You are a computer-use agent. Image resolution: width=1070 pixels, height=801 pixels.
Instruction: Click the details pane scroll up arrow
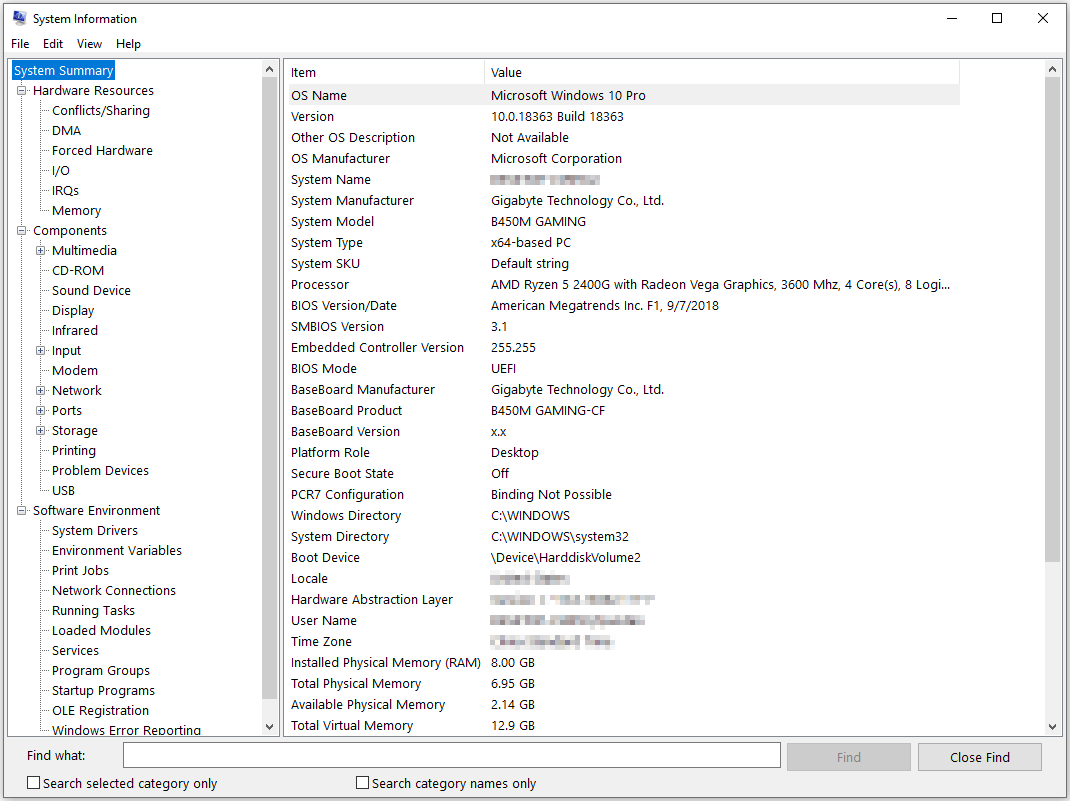(x=1052, y=70)
